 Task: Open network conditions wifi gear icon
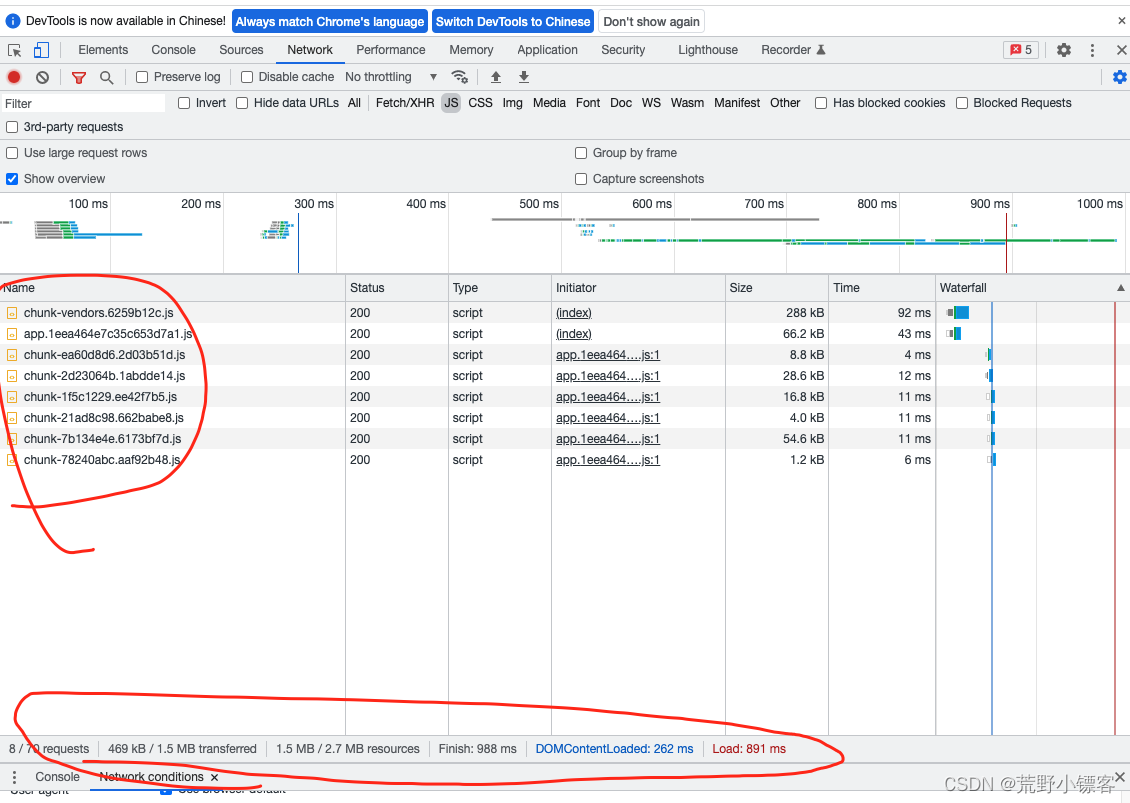(x=459, y=77)
